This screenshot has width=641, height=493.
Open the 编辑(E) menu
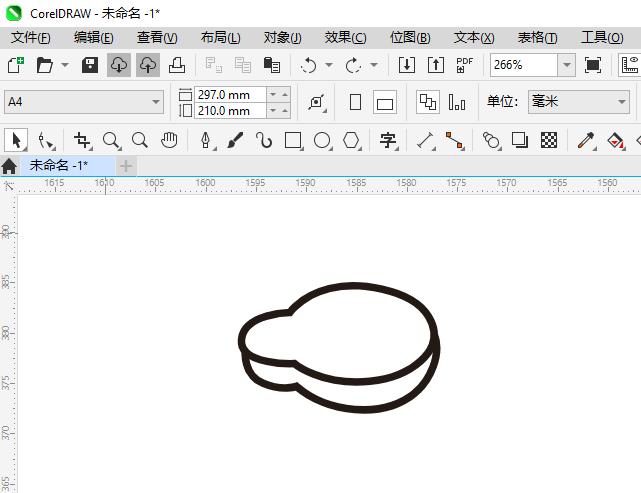[94, 38]
